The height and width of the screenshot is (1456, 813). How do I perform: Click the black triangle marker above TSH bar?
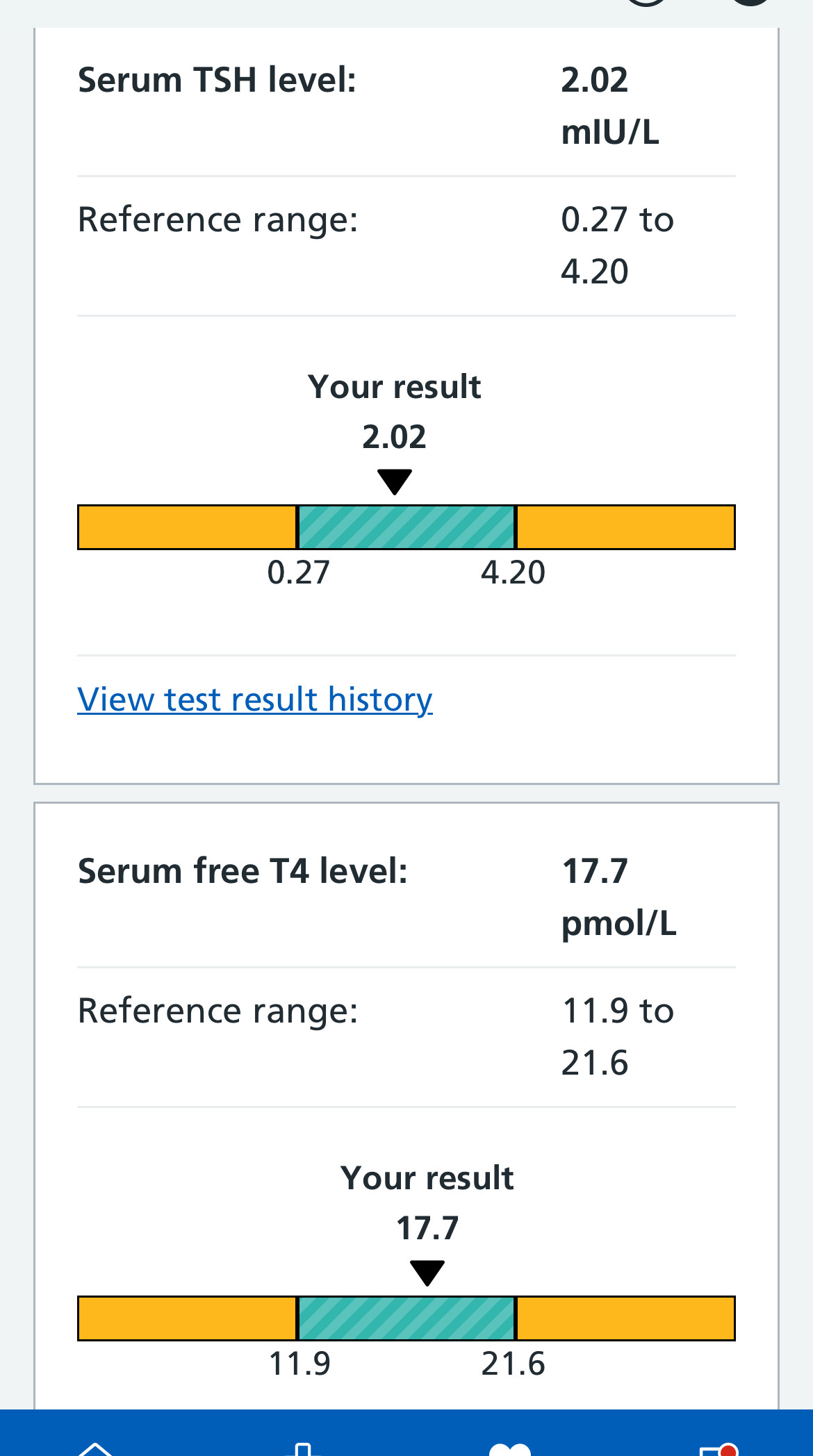tap(394, 481)
